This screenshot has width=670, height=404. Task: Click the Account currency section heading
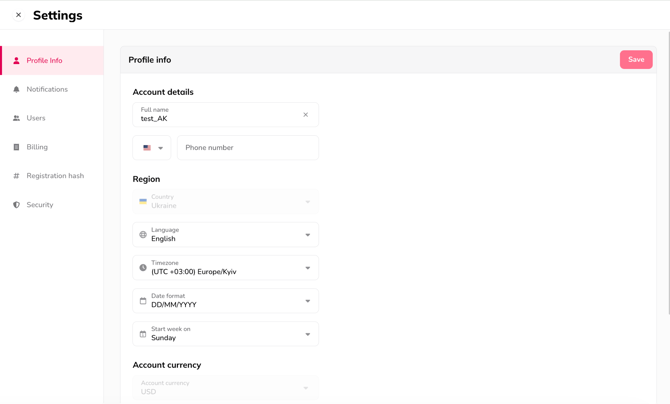pos(167,365)
